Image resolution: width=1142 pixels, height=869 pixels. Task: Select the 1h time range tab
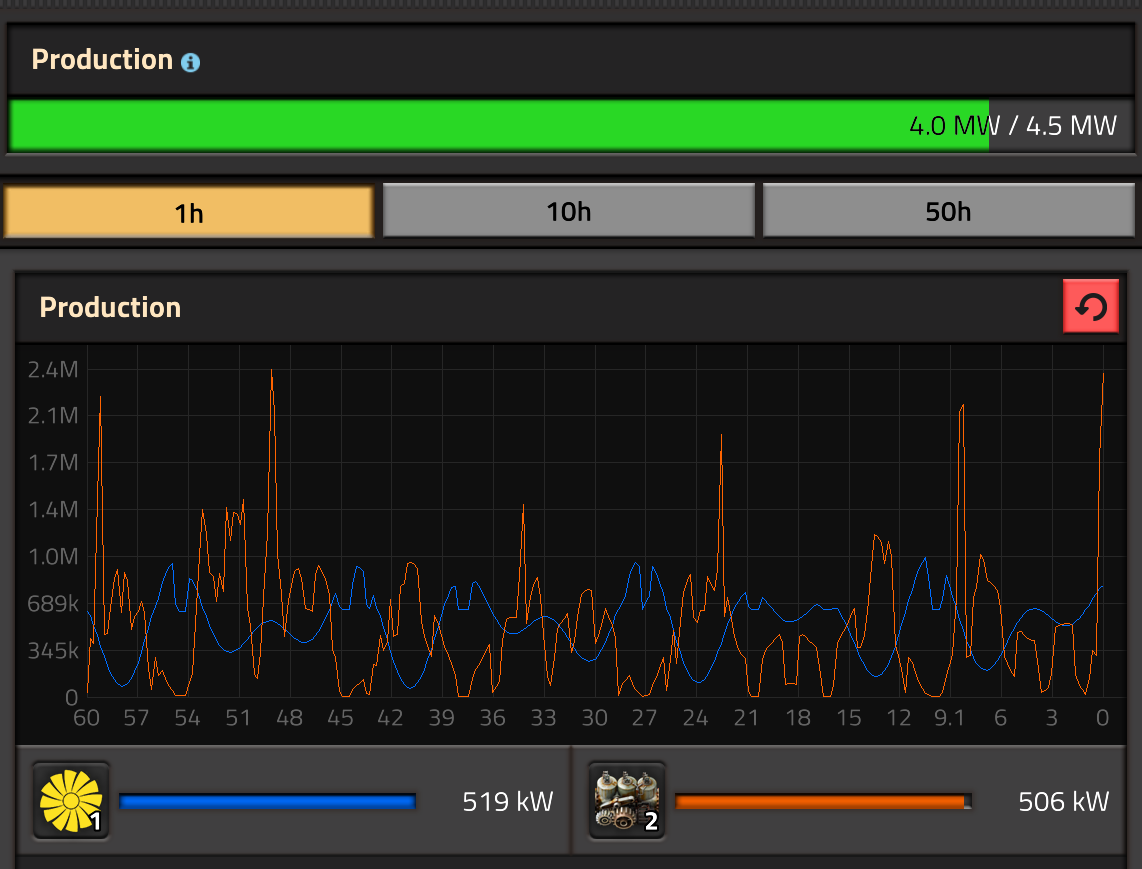[188, 211]
